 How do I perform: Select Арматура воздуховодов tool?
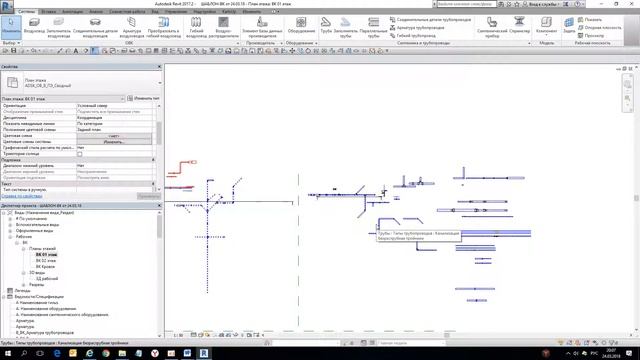point(131,27)
